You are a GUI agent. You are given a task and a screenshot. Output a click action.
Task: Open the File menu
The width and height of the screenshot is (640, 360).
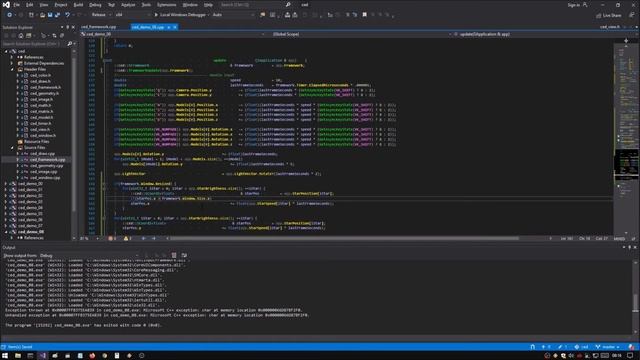click(x=16, y=5)
